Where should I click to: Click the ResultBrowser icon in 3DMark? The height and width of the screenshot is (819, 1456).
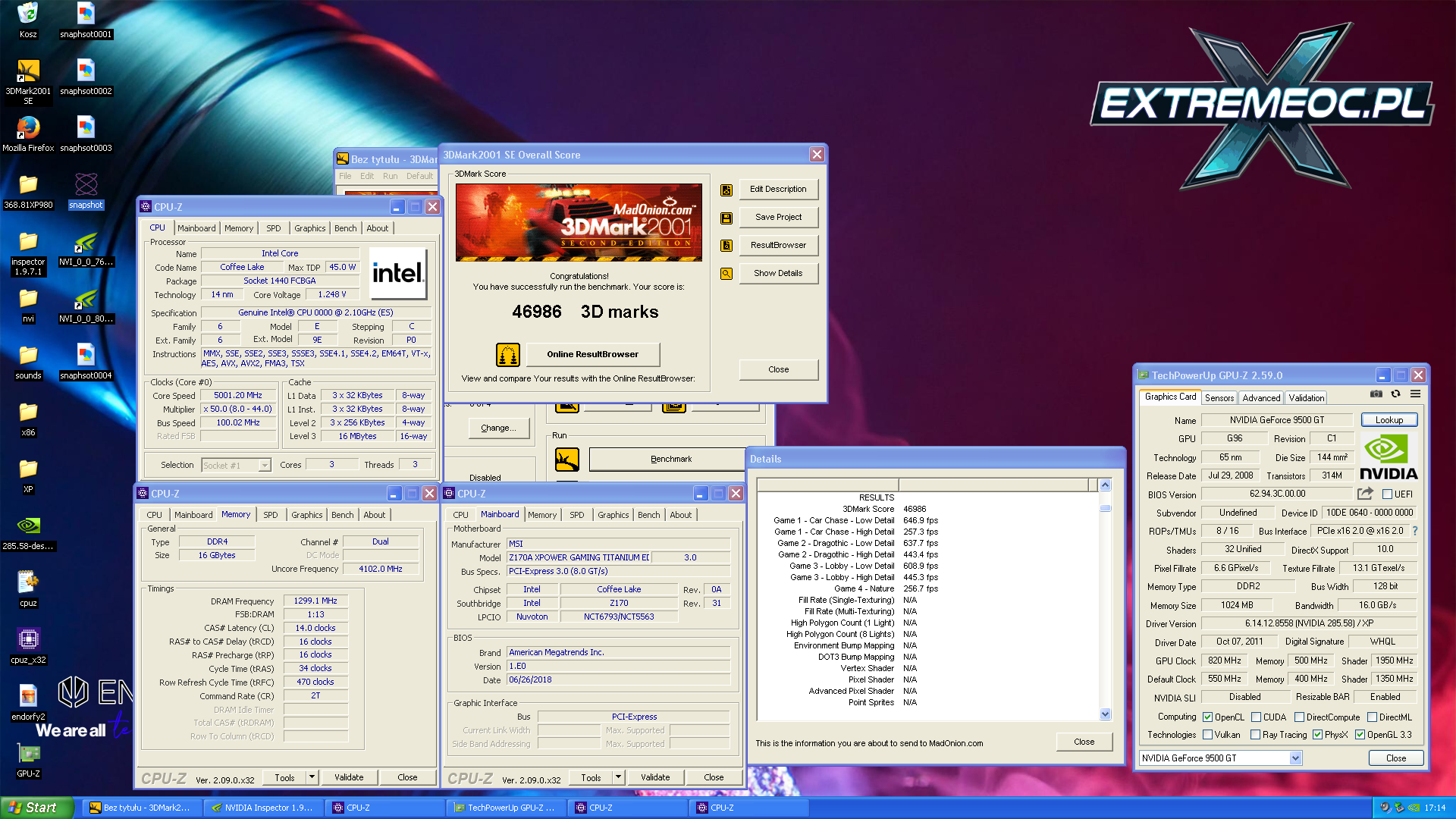point(726,246)
